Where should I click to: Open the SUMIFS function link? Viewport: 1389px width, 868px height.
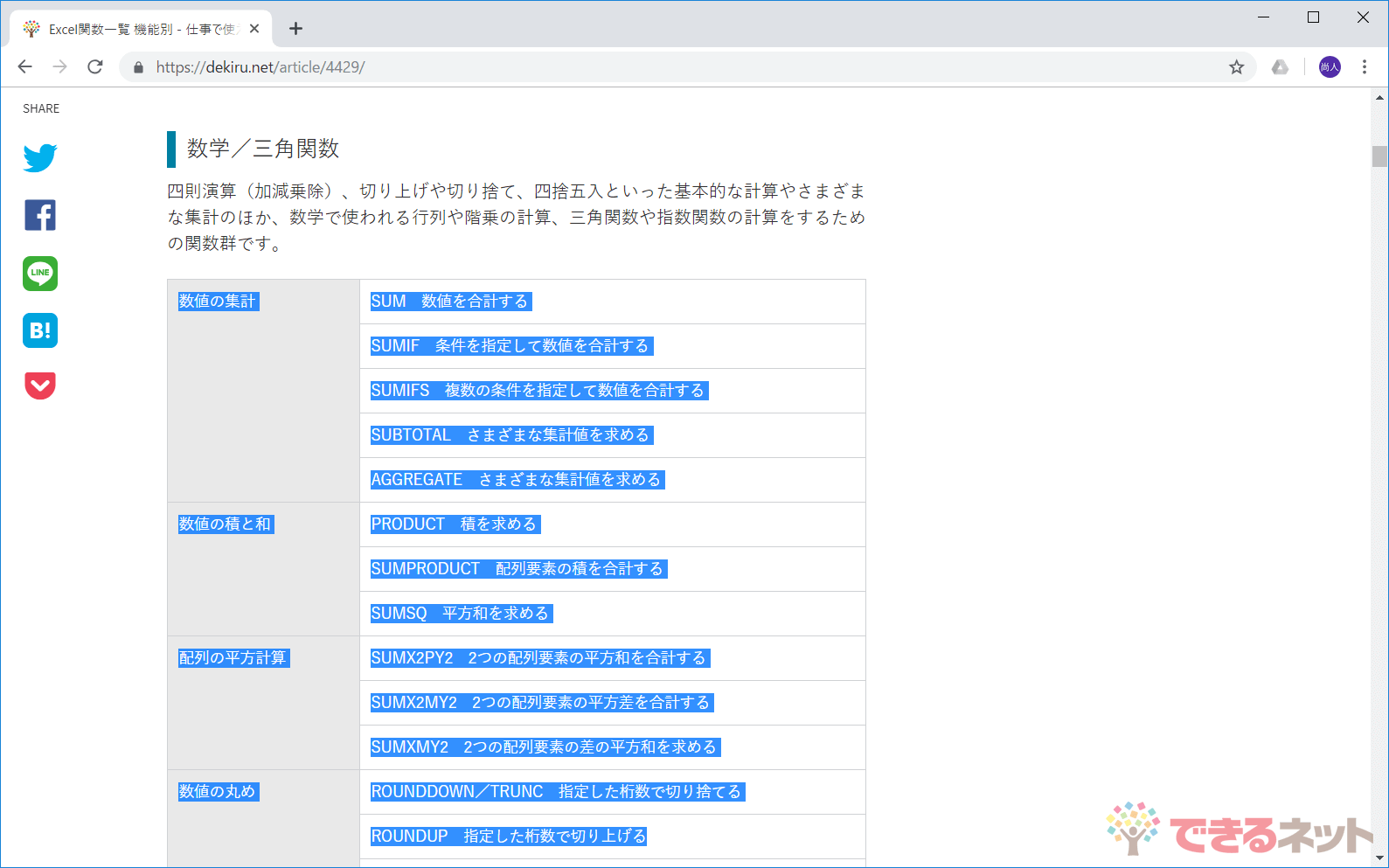(x=539, y=391)
